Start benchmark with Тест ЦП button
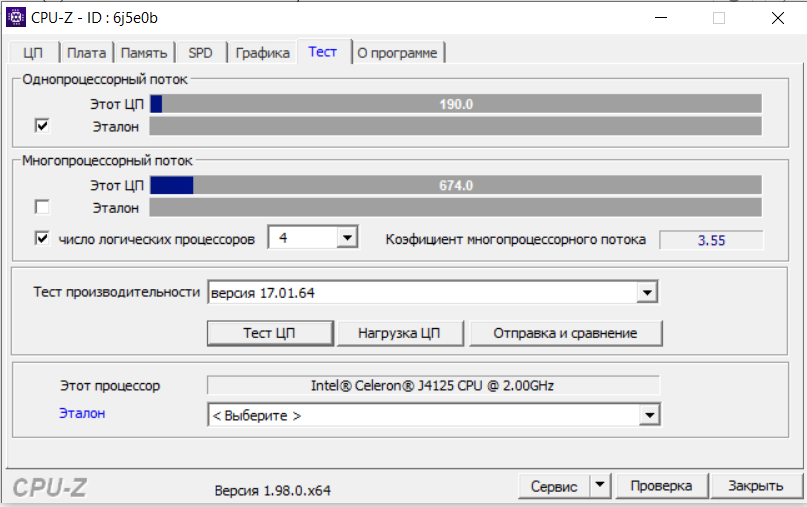807x507 pixels. tap(270, 333)
